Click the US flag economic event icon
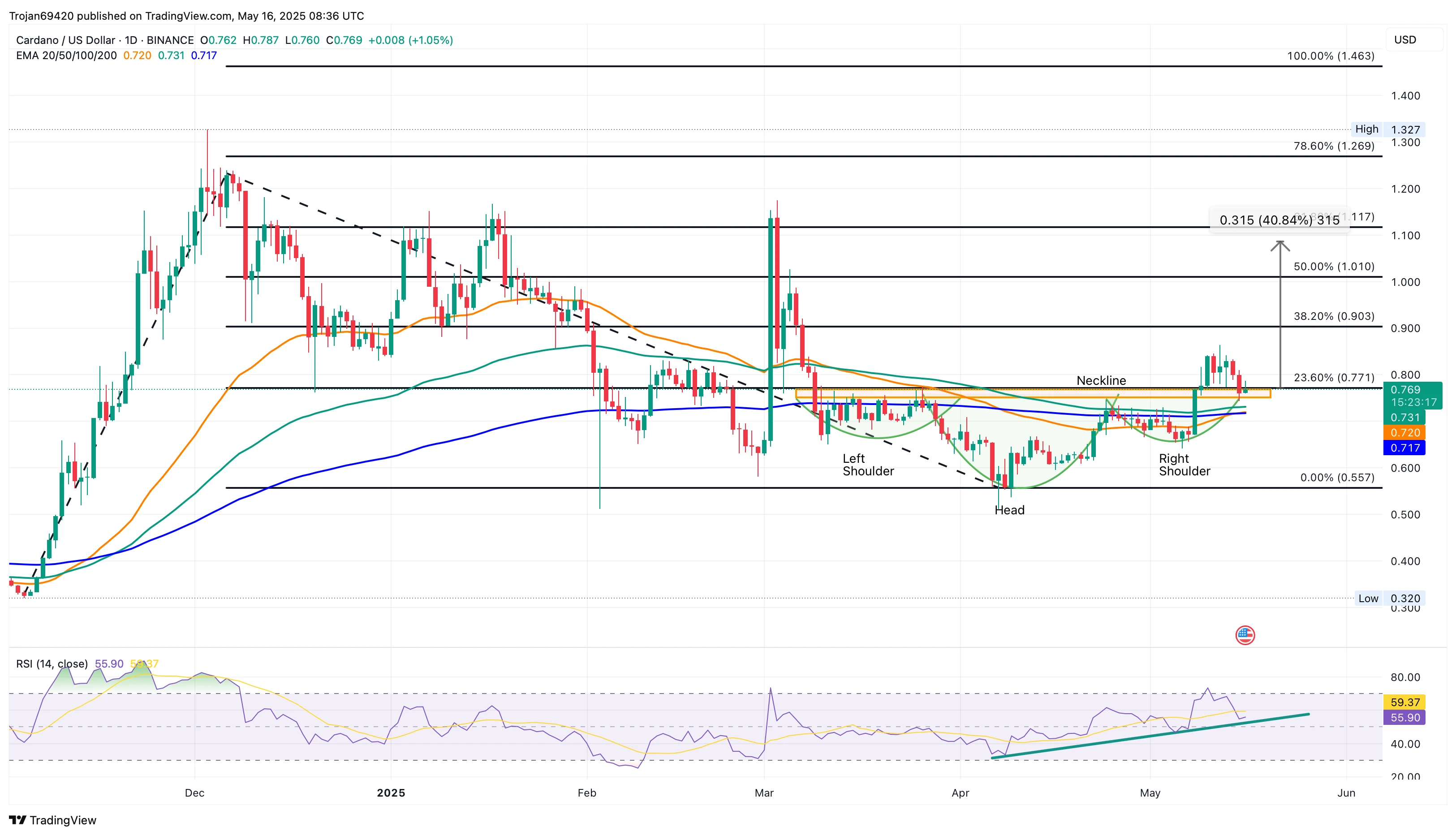The image size is (1456, 836). coord(1245,635)
